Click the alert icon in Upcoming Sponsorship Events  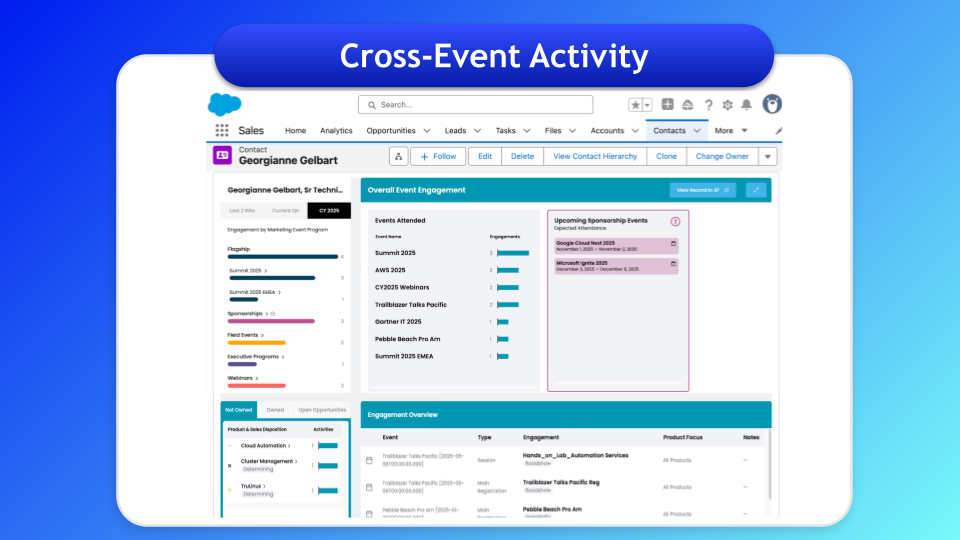(x=675, y=222)
